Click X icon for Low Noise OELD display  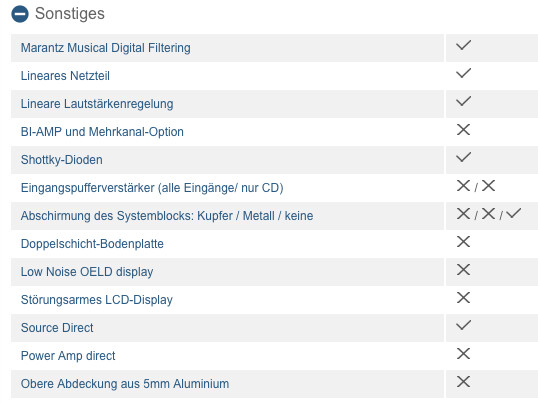tap(463, 270)
